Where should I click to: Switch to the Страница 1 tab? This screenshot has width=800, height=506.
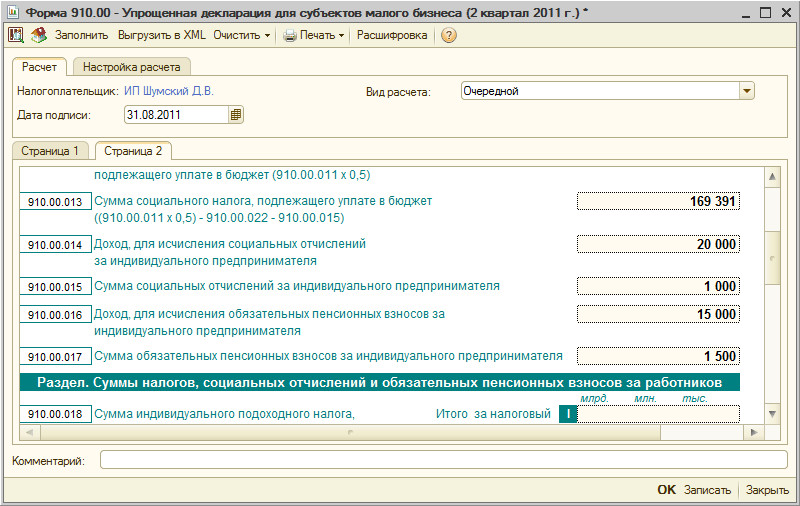pyautogui.click(x=50, y=151)
